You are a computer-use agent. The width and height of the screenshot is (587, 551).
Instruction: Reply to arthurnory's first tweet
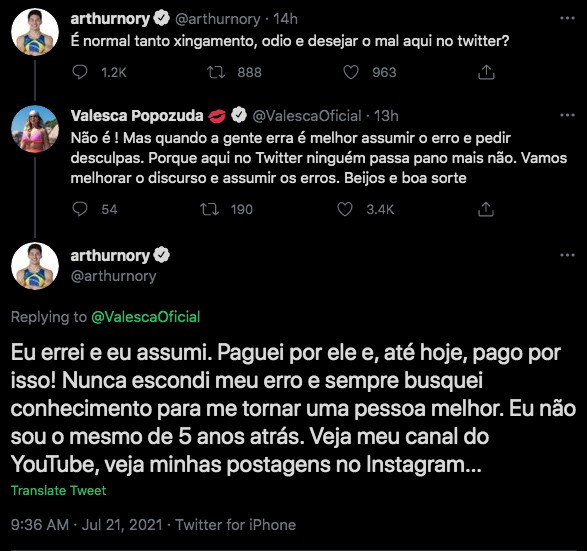coord(80,72)
